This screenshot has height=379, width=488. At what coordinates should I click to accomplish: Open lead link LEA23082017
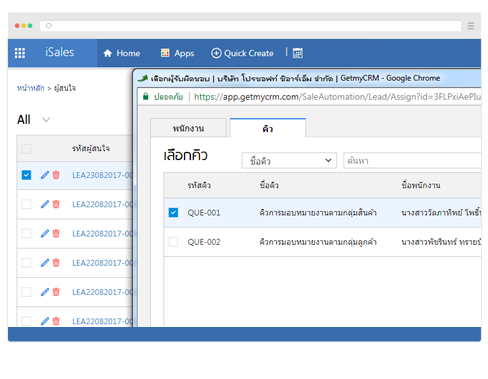click(x=102, y=175)
